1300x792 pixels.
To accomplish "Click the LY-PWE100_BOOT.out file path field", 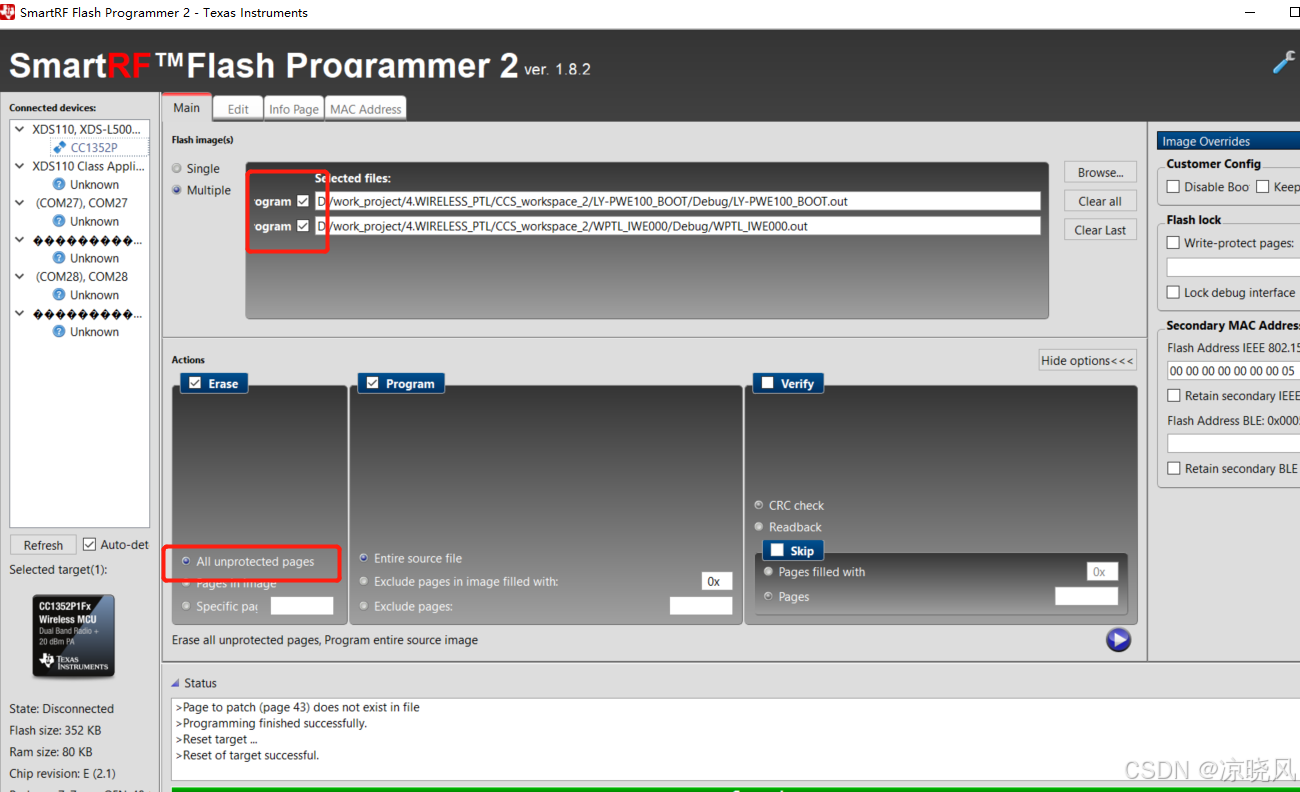I will pyautogui.click(x=677, y=201).
